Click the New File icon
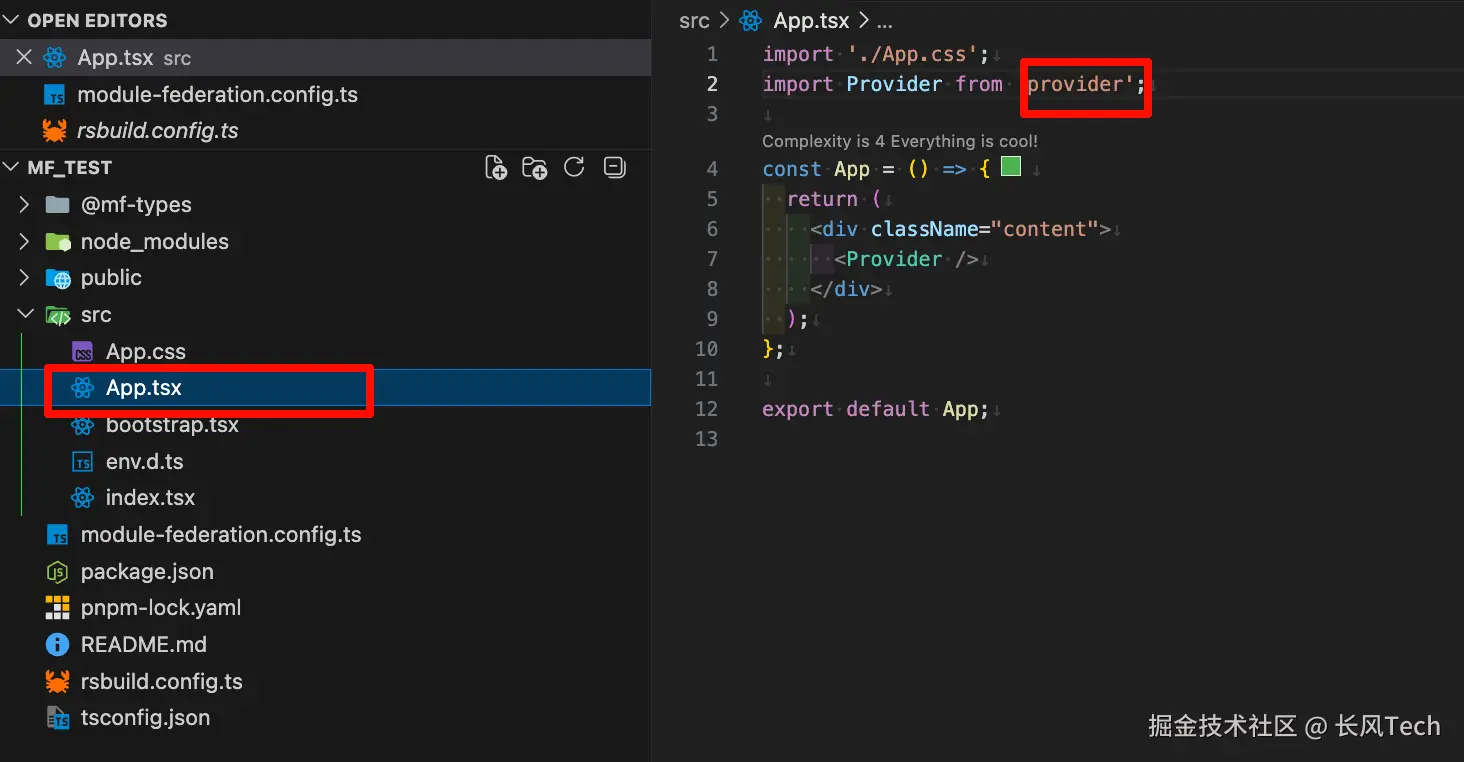The width and height of the screenshot is (1464, 762). [x=496, y=167]
